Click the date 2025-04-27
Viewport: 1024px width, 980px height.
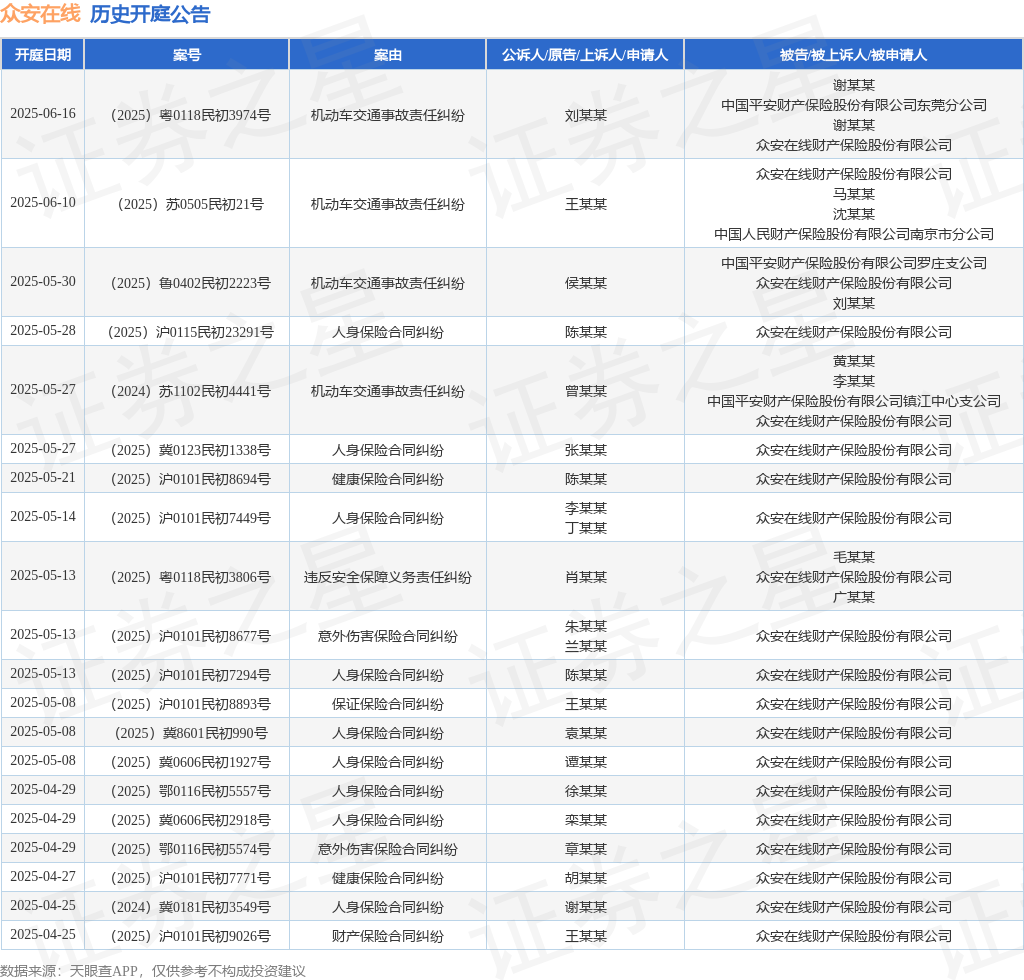click(43, 876)
